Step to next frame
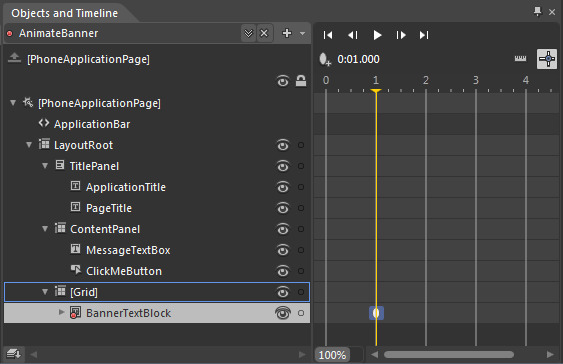The width and height of the screenshot is (563, 364). pos(401,35)
